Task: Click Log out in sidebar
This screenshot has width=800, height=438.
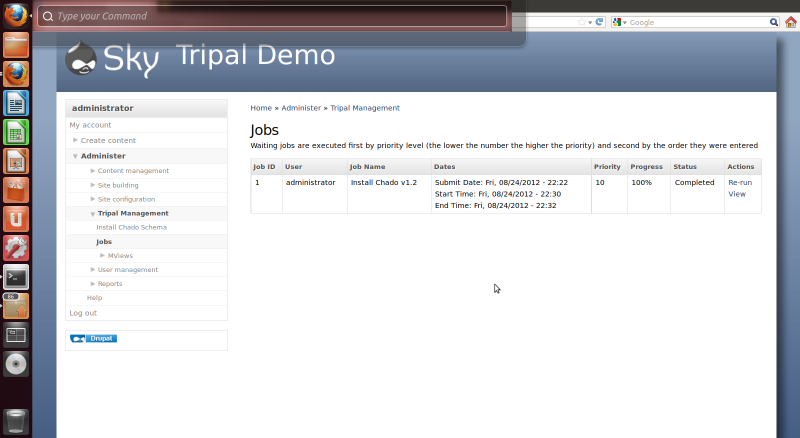Action: pos(83,313)
